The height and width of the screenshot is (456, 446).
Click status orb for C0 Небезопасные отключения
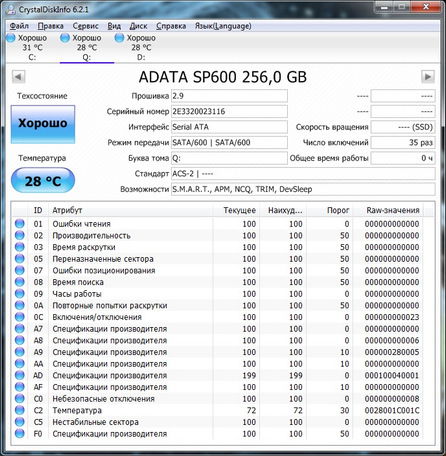20,399
